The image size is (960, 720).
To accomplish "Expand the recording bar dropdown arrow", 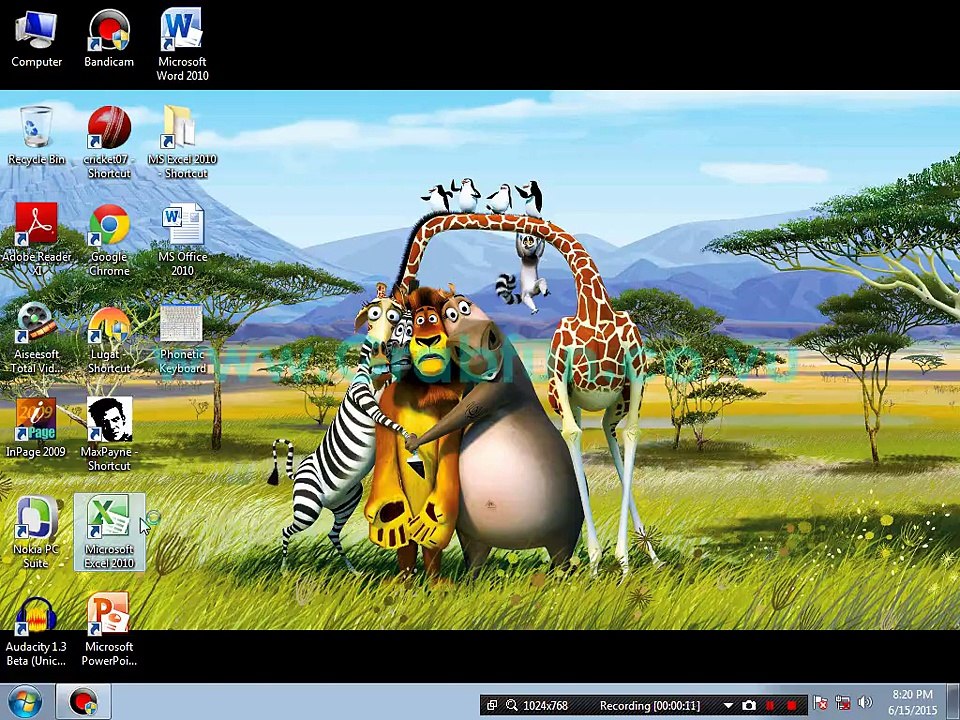I will tap(728, 706).
